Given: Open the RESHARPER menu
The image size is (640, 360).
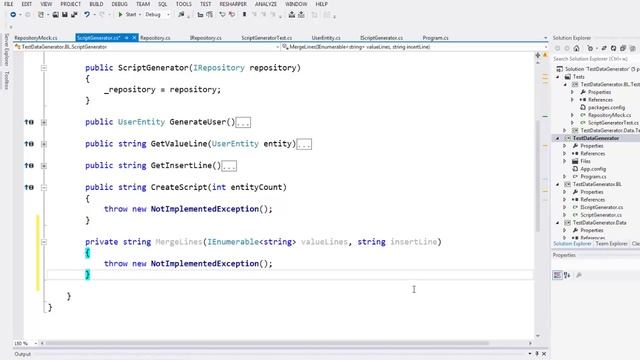Looking at the screenshot, I should coord(233,4).
